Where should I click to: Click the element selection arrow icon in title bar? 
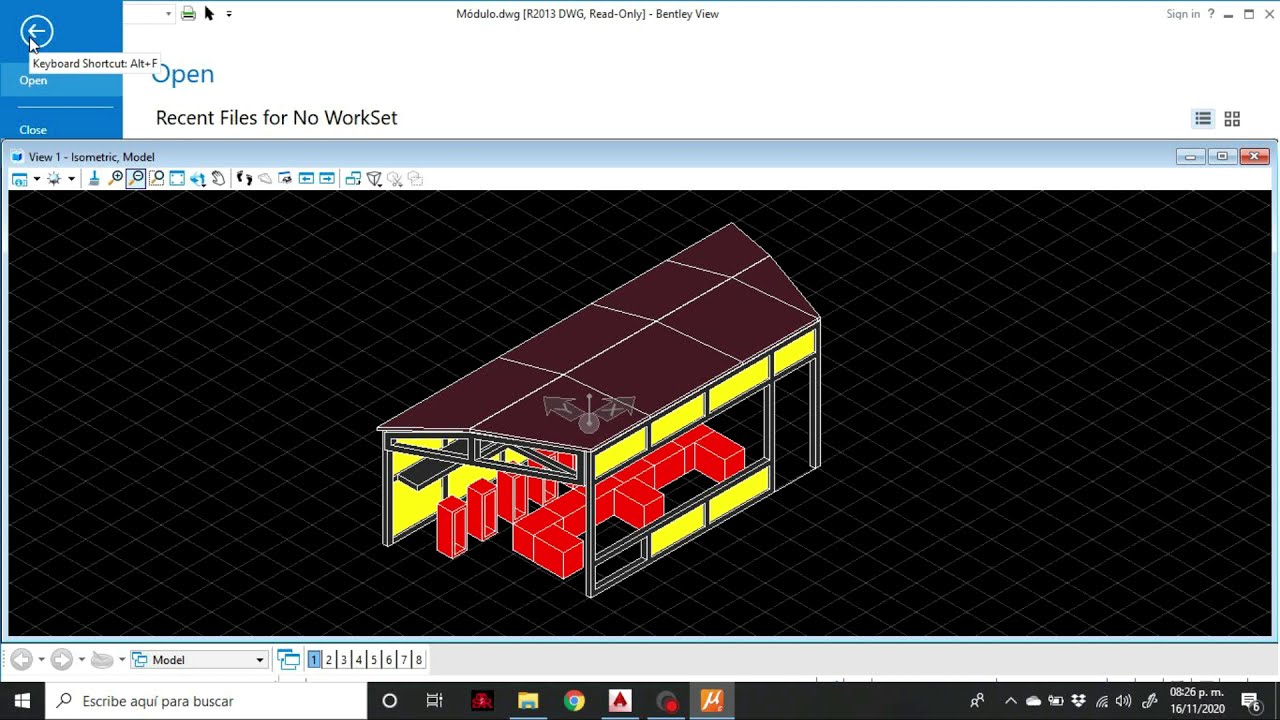[209, 14]
